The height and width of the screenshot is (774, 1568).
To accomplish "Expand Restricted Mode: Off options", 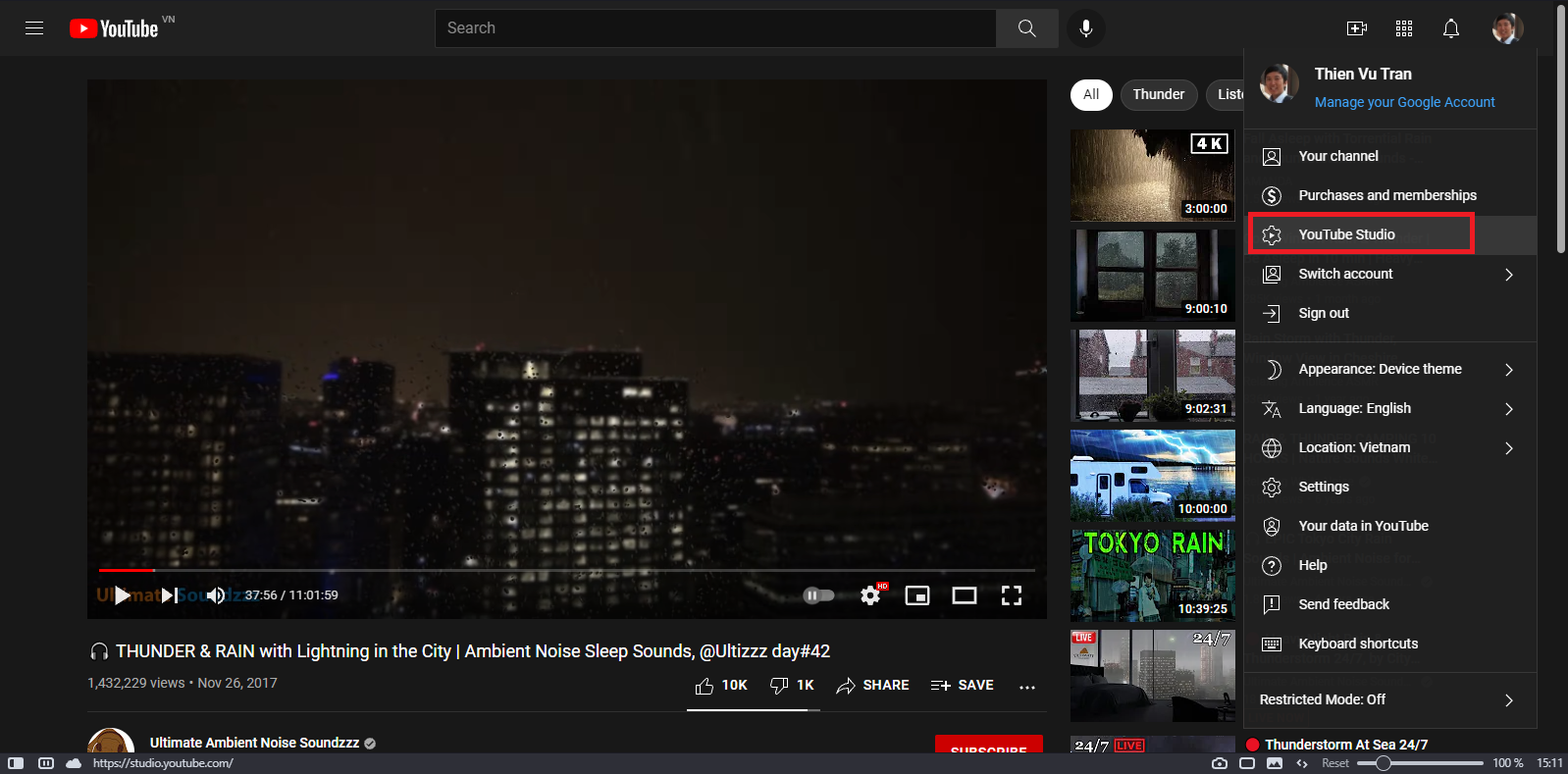I will (x=1391, y=699).
